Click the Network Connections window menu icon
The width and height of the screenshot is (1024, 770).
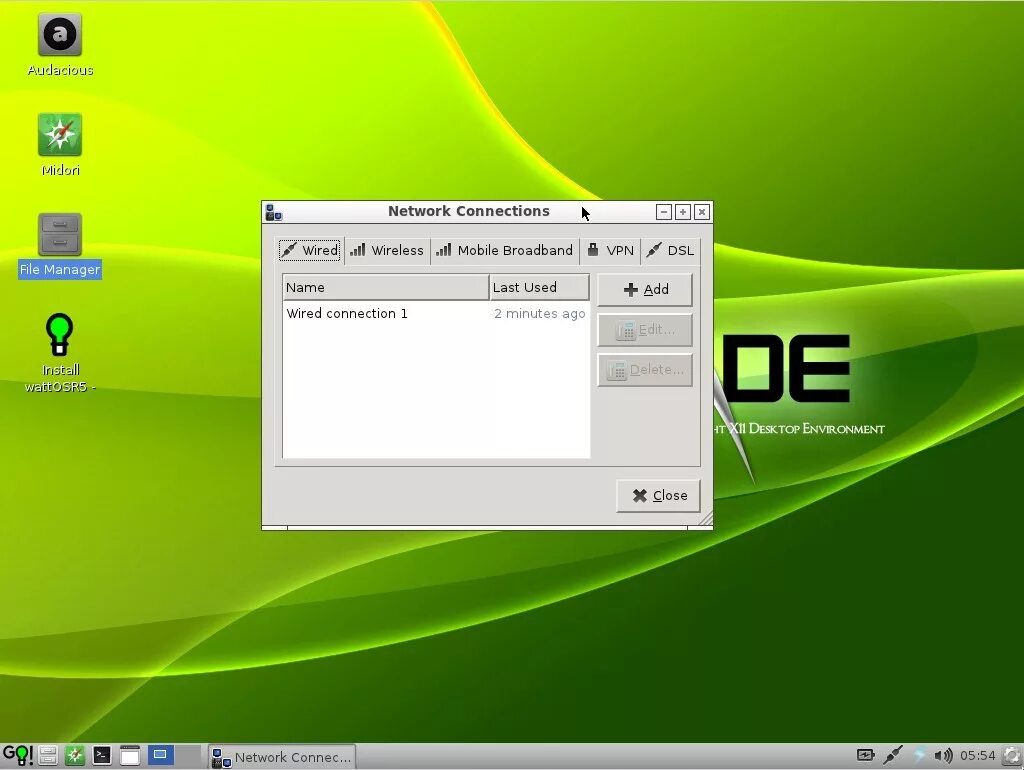click(274, 212)
